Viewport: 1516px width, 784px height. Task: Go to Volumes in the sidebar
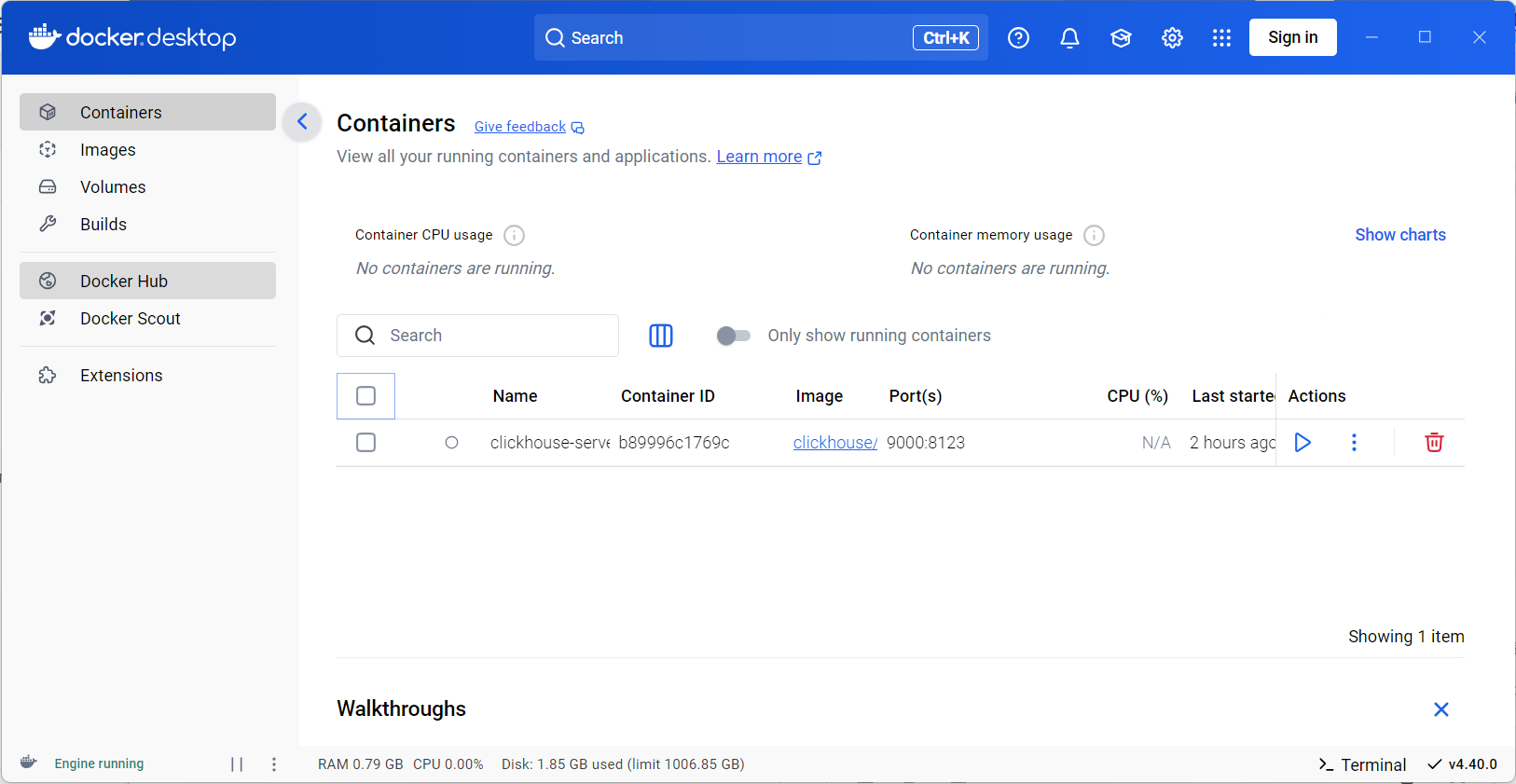click(x=147, y=186)
